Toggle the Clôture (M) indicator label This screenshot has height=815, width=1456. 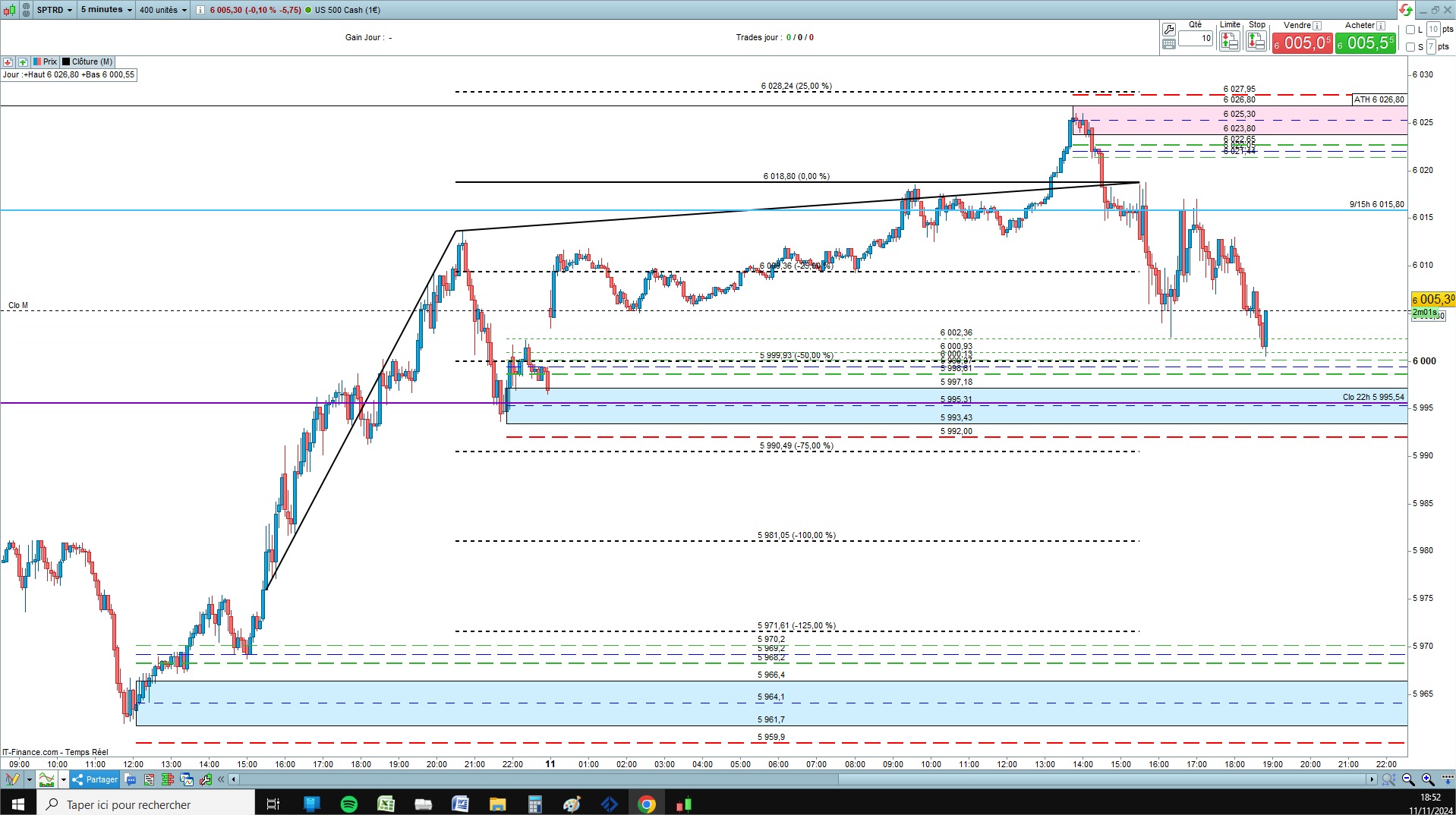coord(87,61)
